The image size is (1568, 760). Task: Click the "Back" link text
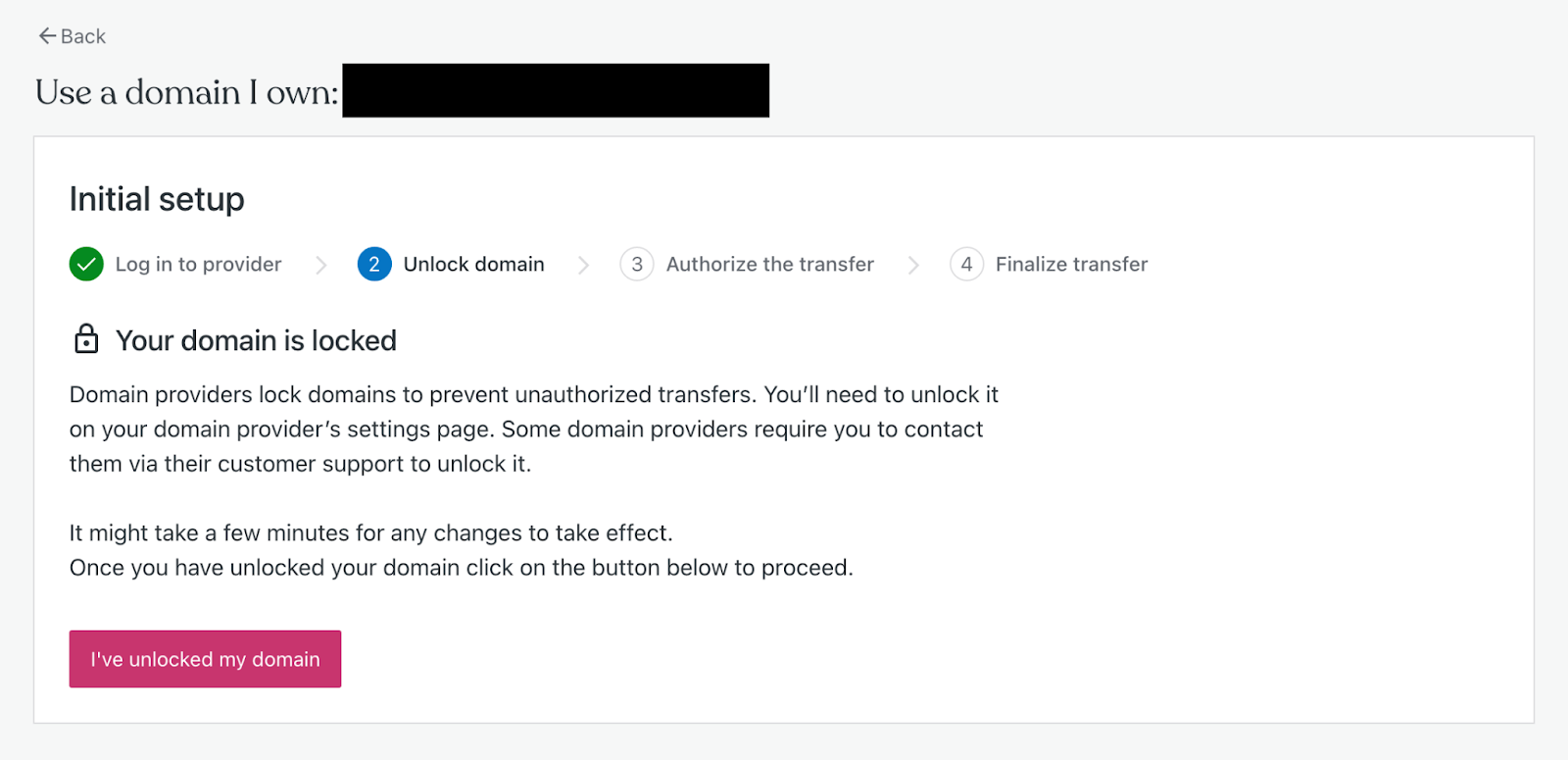(x=83, y=36)
